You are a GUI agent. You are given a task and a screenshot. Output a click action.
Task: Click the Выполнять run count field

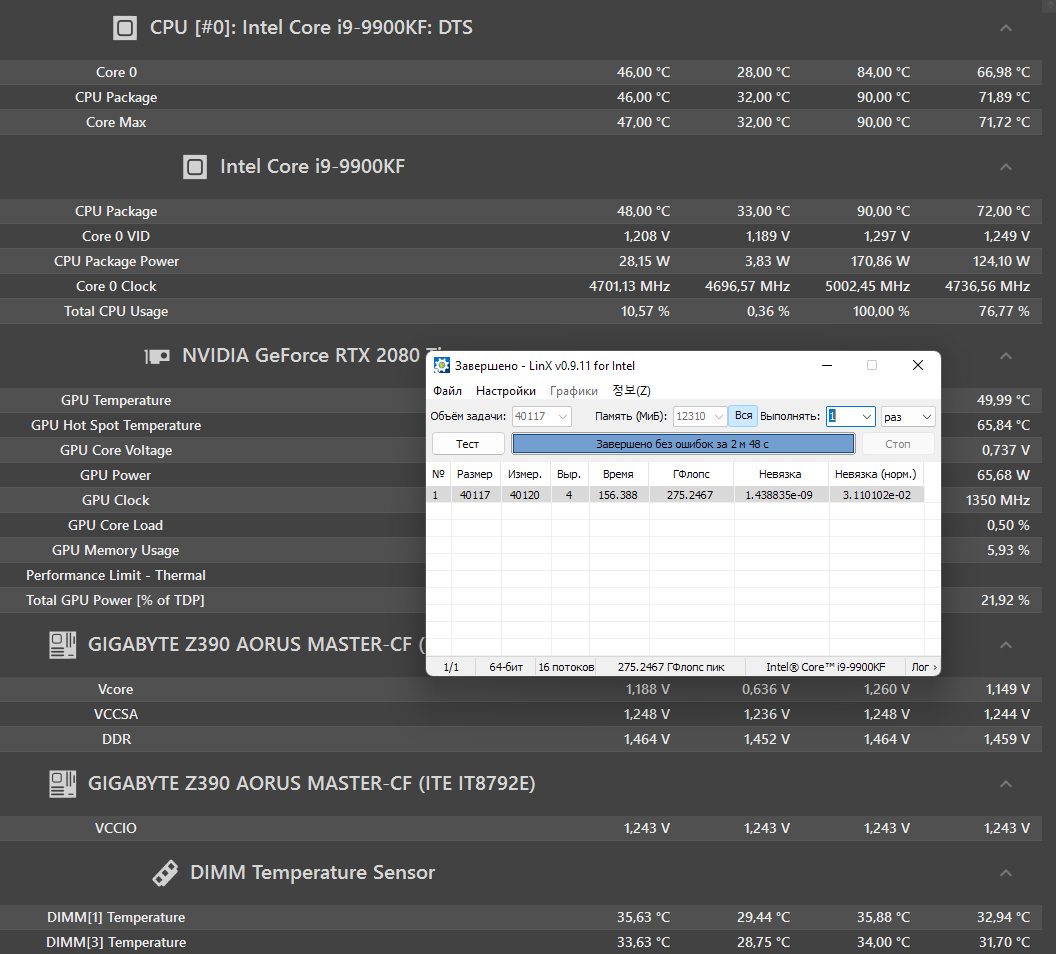(850, 417)
